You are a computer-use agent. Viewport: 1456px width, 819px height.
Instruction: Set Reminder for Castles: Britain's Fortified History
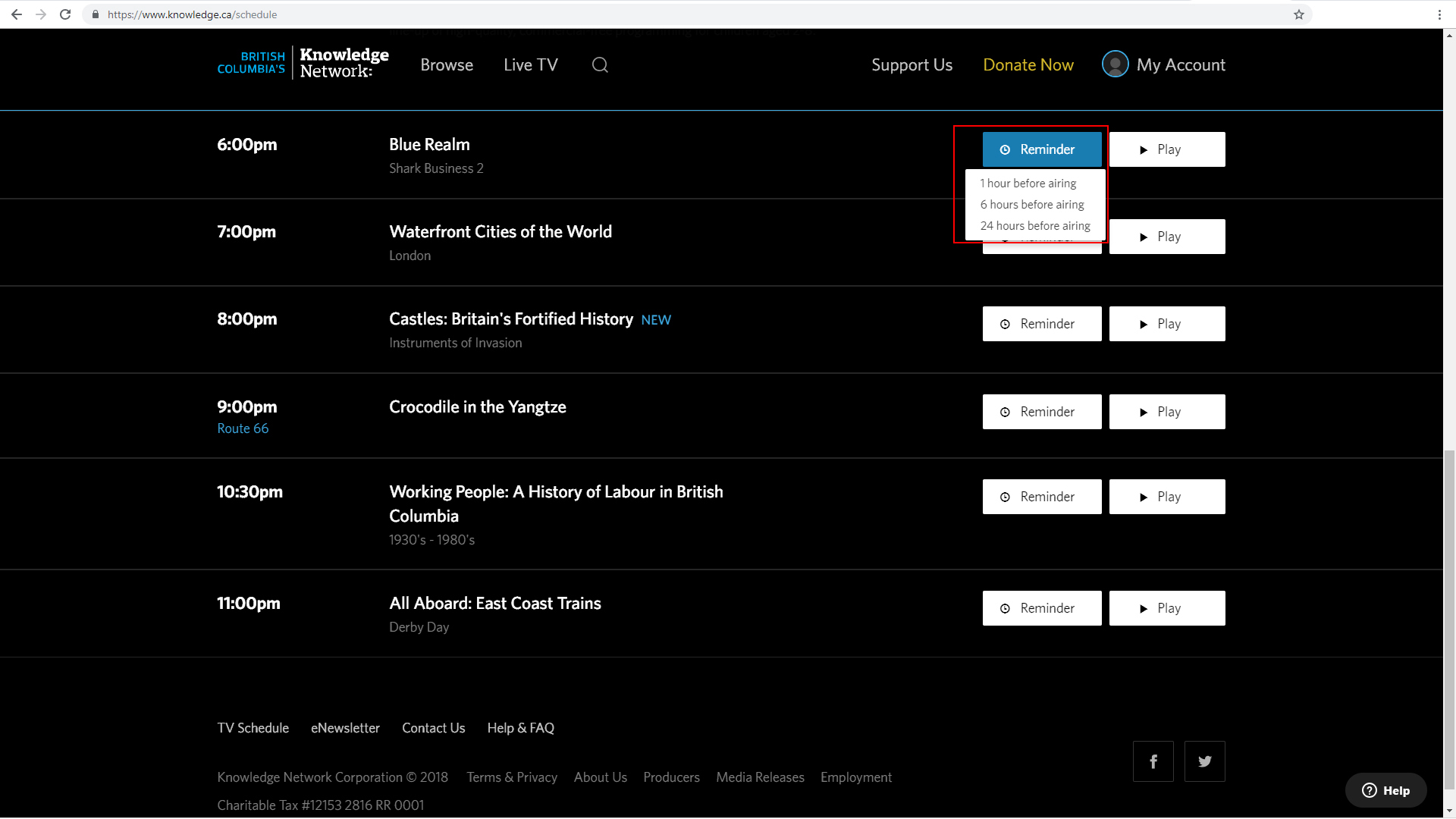point(1042,324)
